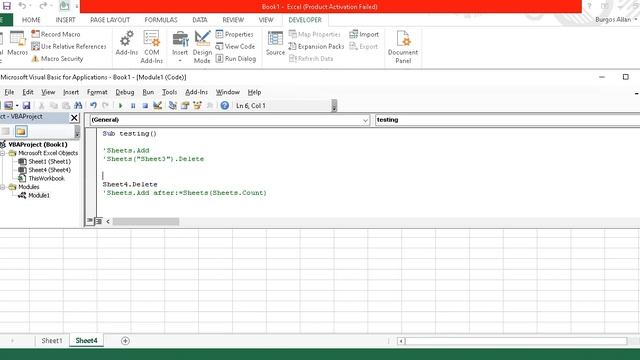Click Toggle Folders icon in Project pane
Viewport: 640px width, 360px height.
21,131
